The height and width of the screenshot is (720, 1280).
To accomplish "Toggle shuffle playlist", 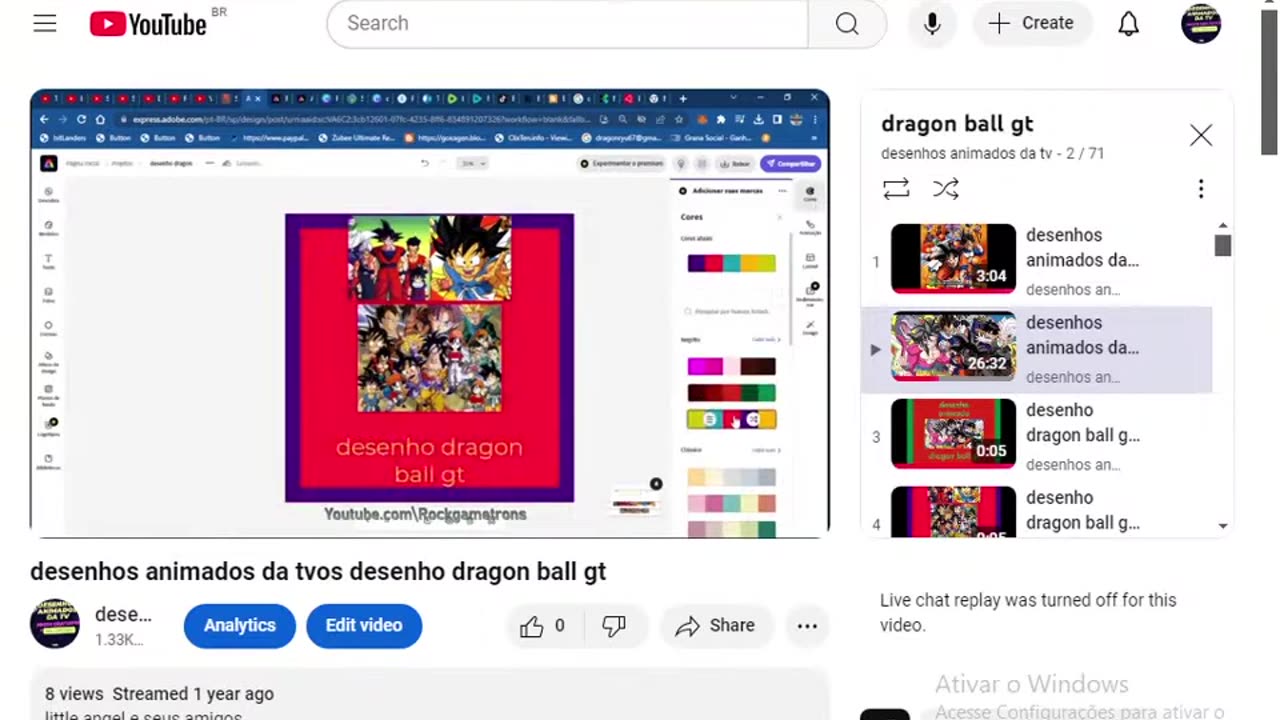I will [946, 188].
